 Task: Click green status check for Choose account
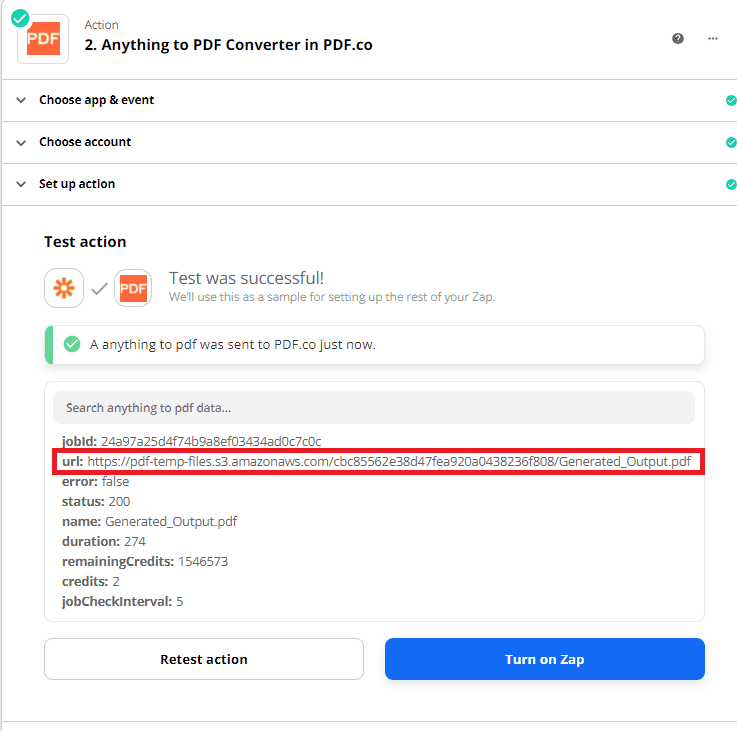[x=731, y=143]
